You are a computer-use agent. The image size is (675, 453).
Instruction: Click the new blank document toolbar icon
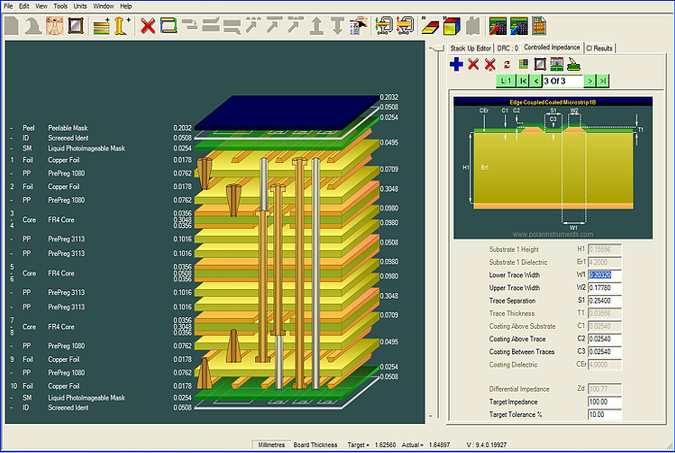pos(12,25)
